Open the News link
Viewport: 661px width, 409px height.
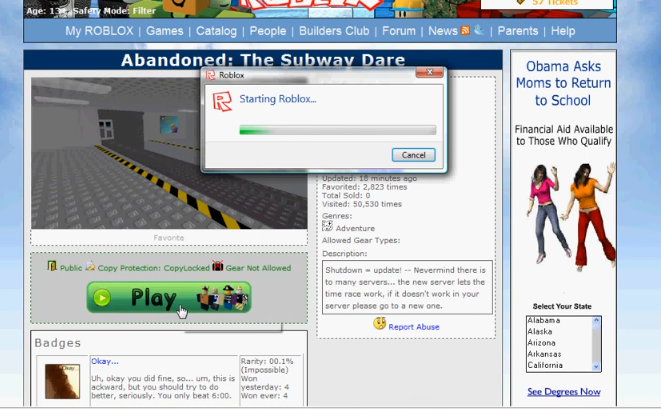pos(443,31)
